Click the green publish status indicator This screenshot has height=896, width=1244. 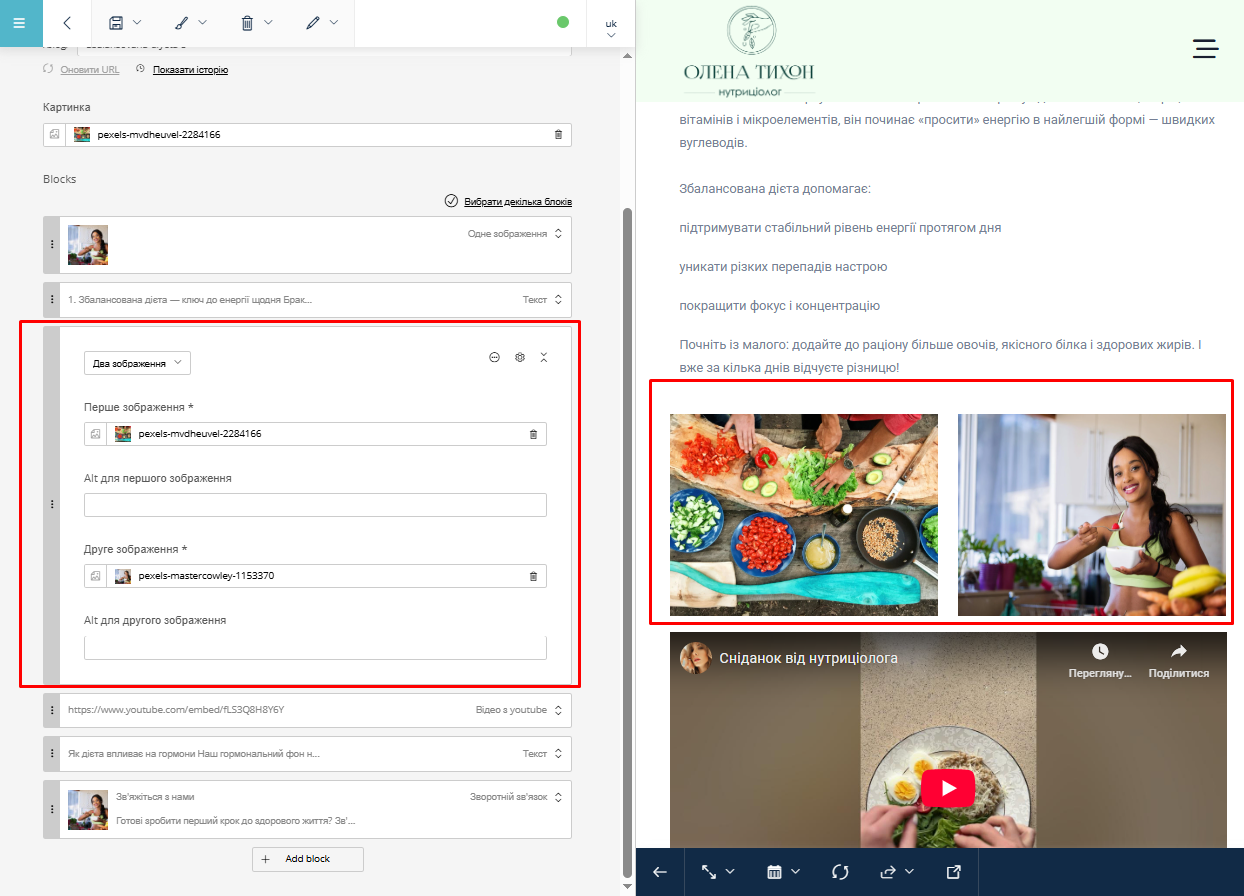562,22
